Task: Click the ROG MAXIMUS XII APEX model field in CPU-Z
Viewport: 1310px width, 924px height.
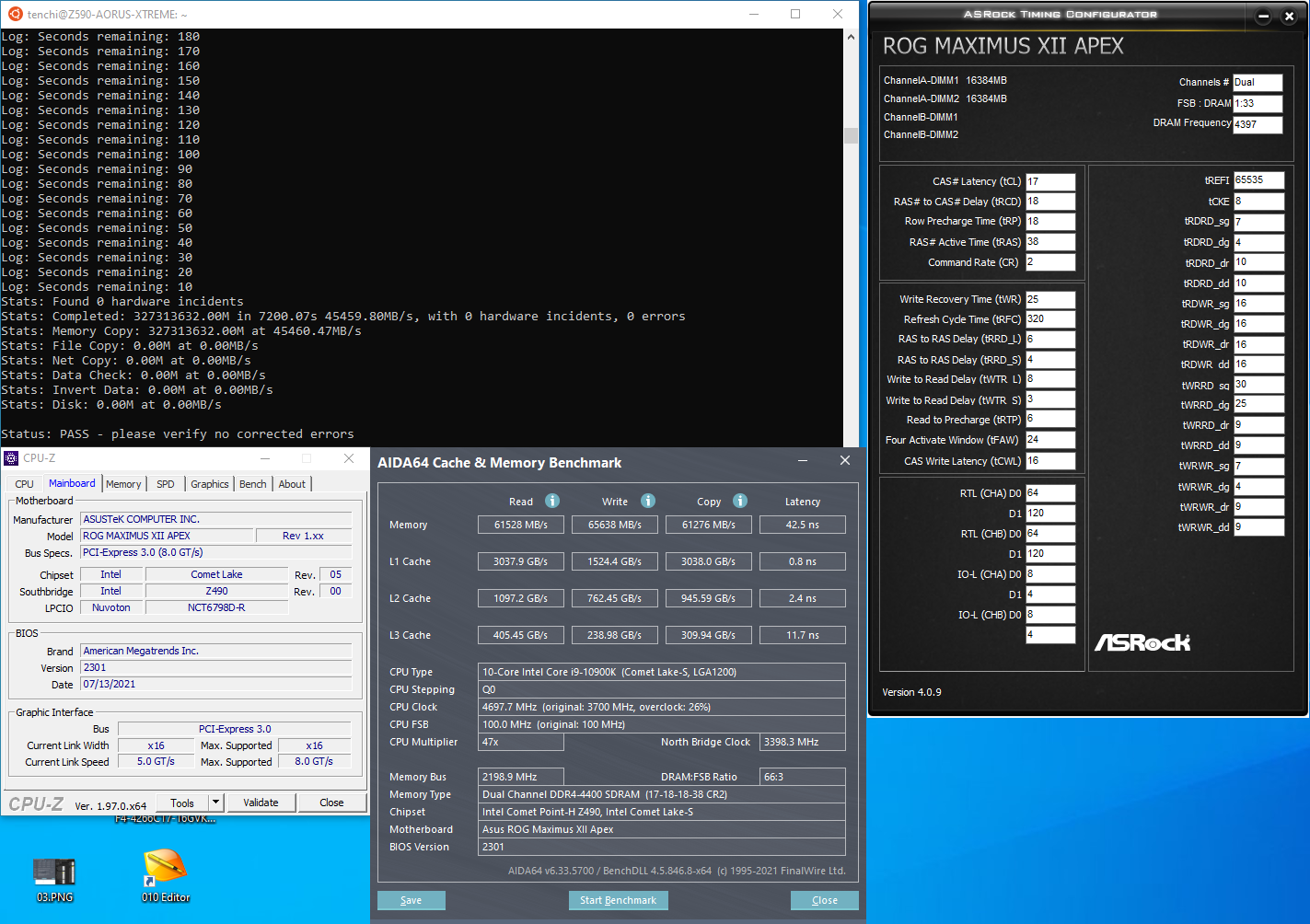Action: pos(166,536)
